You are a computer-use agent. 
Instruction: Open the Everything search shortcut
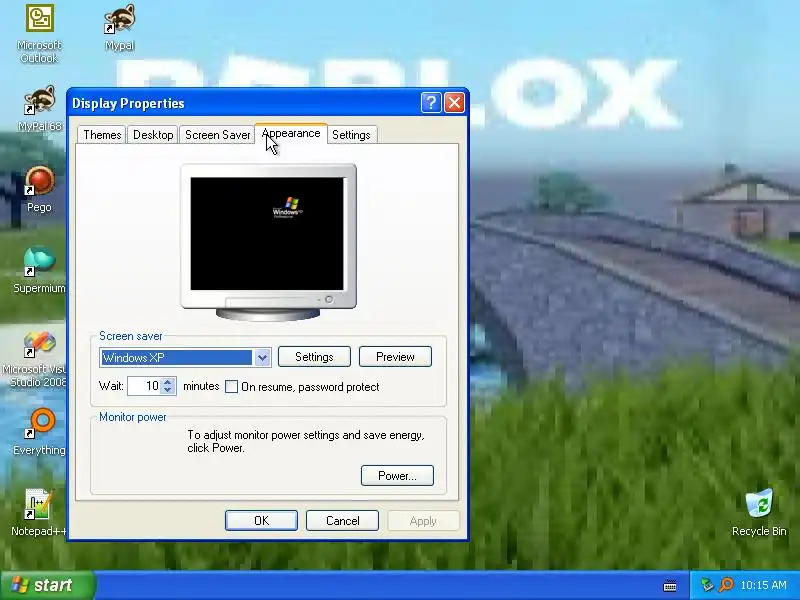tap(39, 432)
